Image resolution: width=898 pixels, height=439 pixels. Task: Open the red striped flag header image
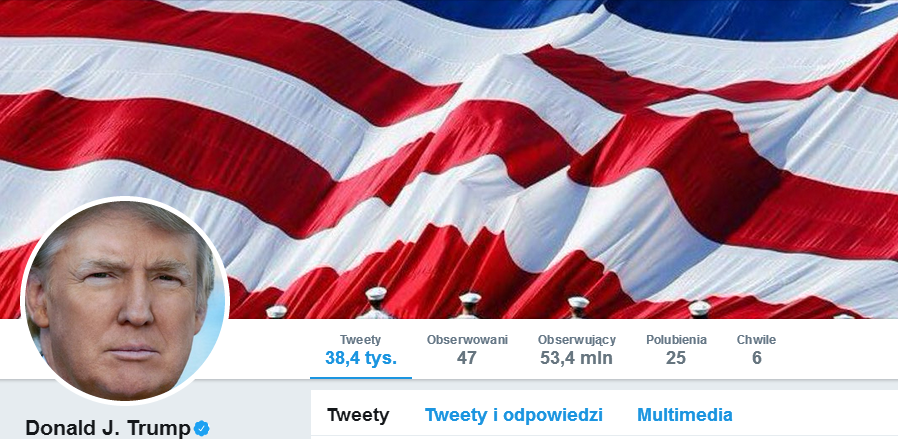coord(449,159)
